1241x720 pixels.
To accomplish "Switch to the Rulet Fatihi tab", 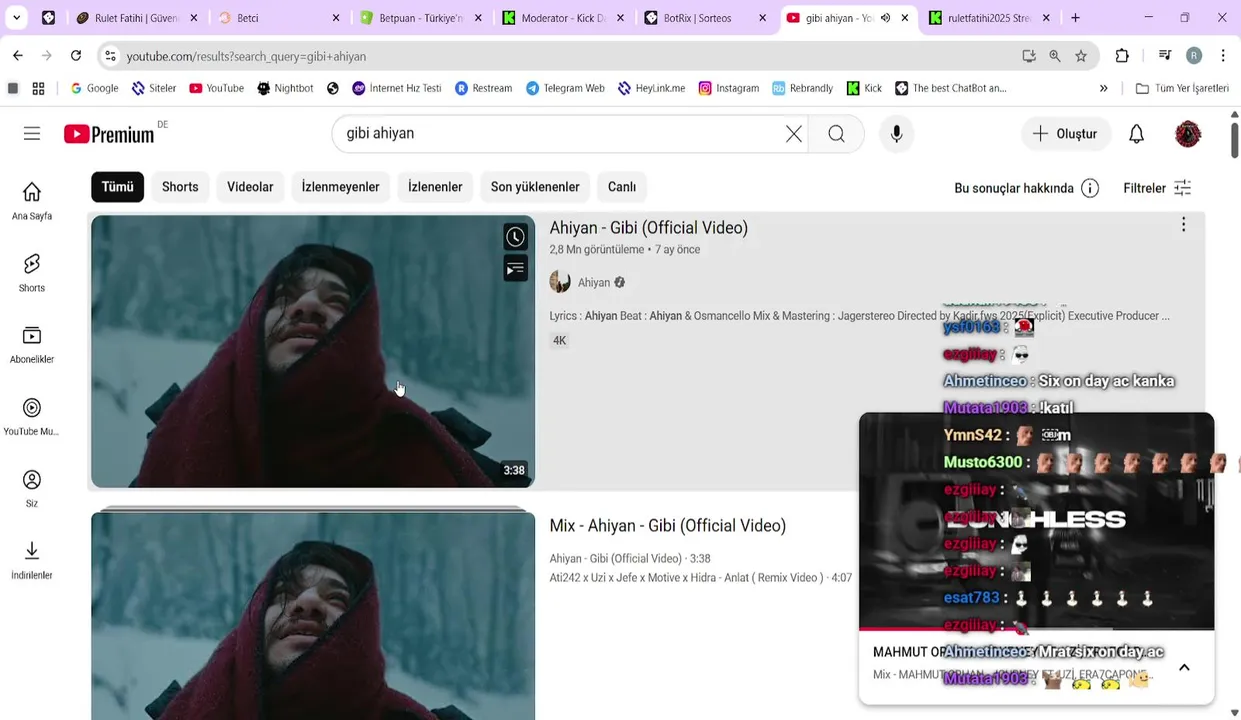I will click(135, 18).
